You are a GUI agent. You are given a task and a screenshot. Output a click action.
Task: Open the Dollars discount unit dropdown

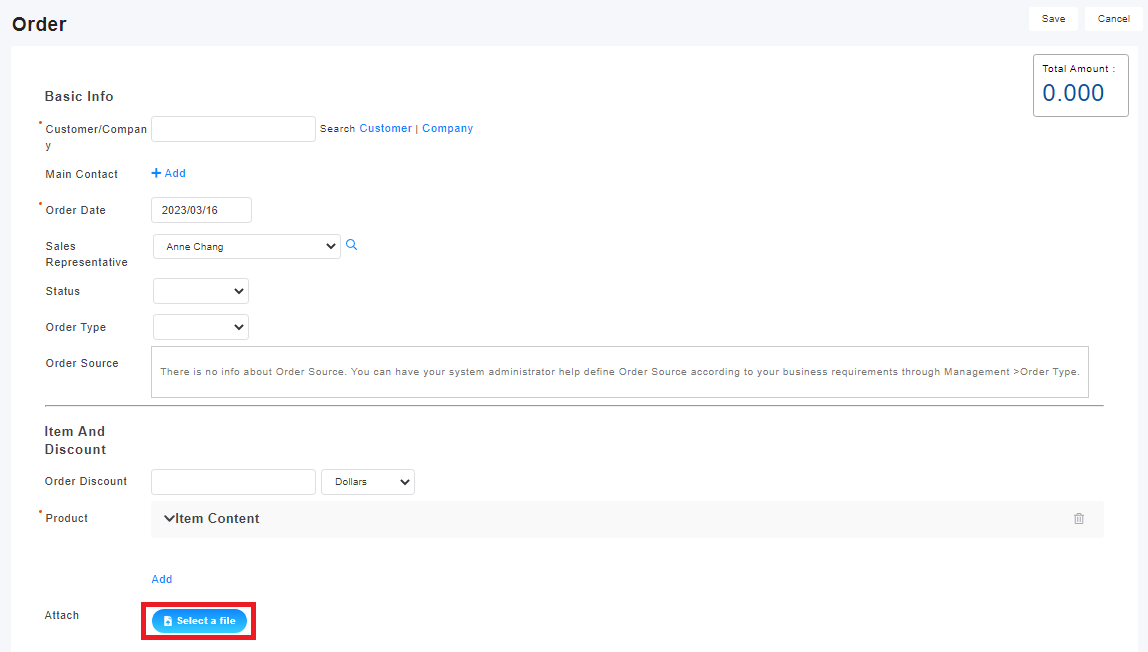point(368,482)
